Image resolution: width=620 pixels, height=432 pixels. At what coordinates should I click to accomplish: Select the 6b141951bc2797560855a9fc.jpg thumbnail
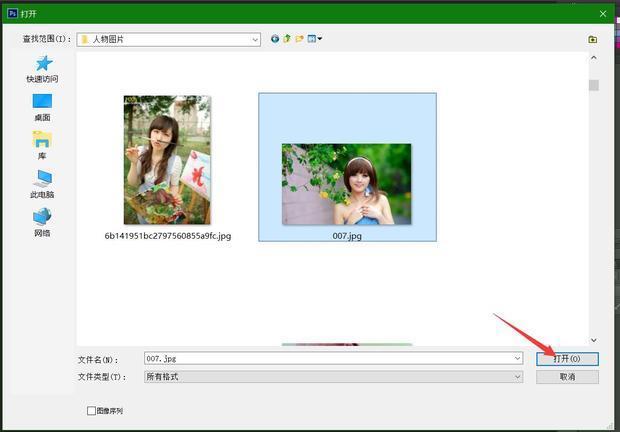pyautogui.click(x=167, y=160)
